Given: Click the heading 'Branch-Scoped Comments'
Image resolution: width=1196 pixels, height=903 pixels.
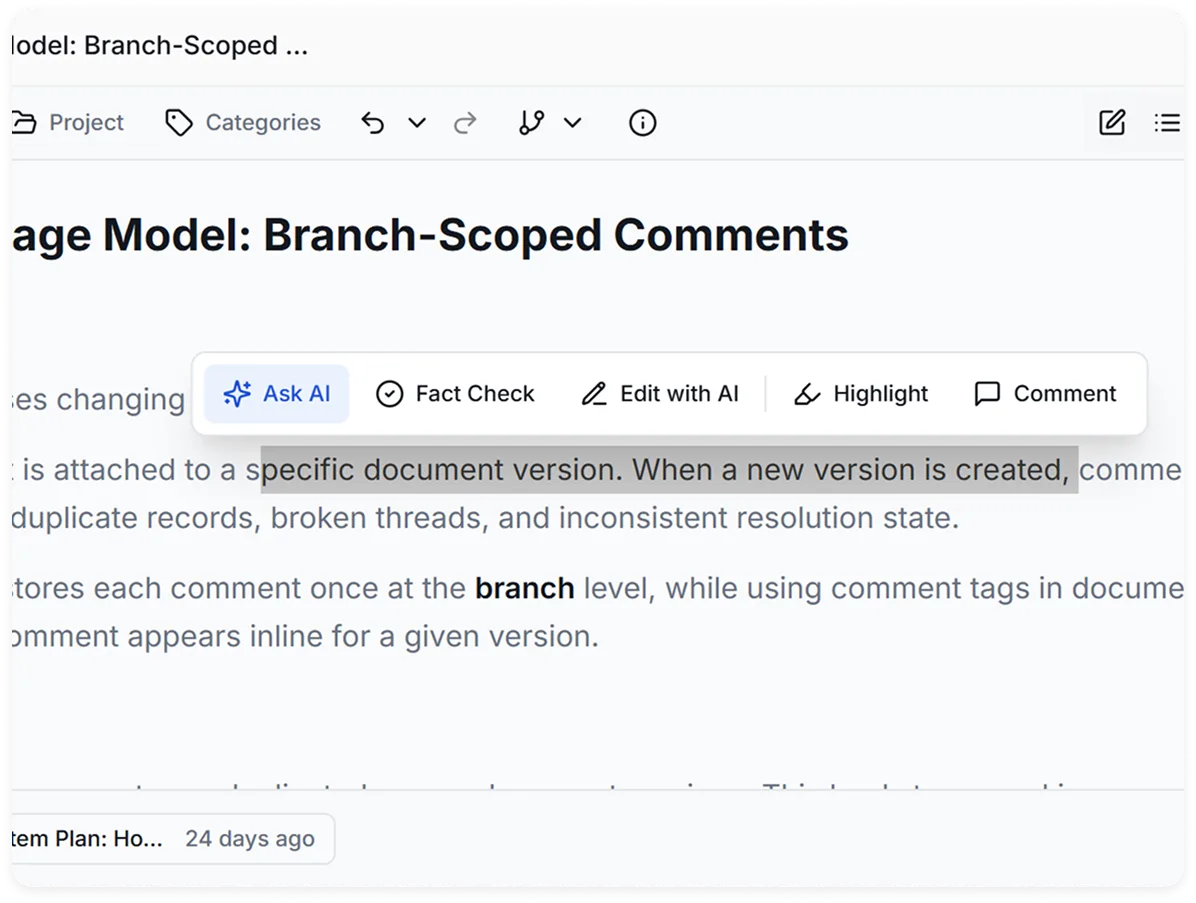Looking at the screenshot, I should (x=555, y=234).
